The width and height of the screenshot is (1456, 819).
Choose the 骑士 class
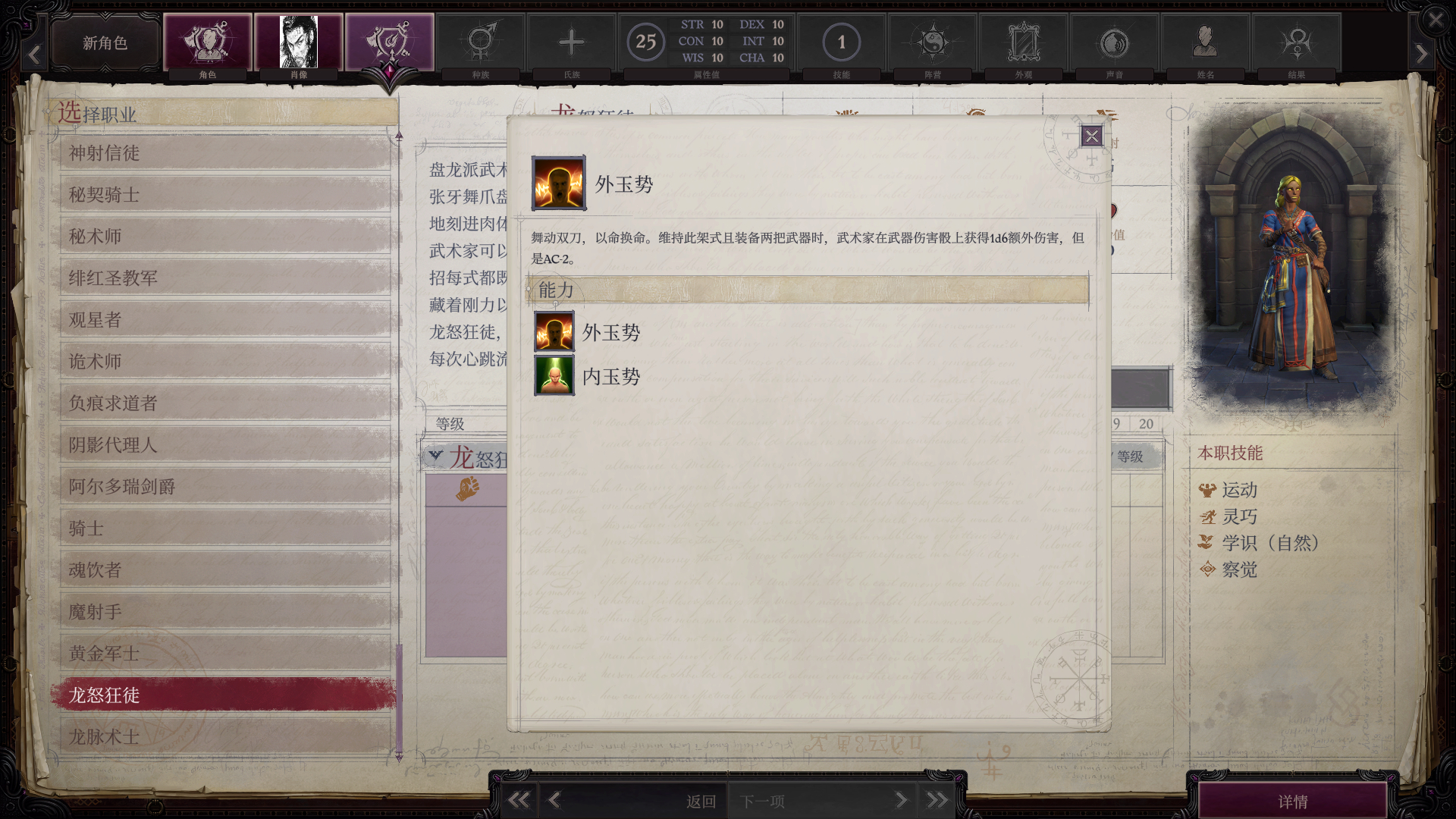pyautogui.click(x=226, y=529)
